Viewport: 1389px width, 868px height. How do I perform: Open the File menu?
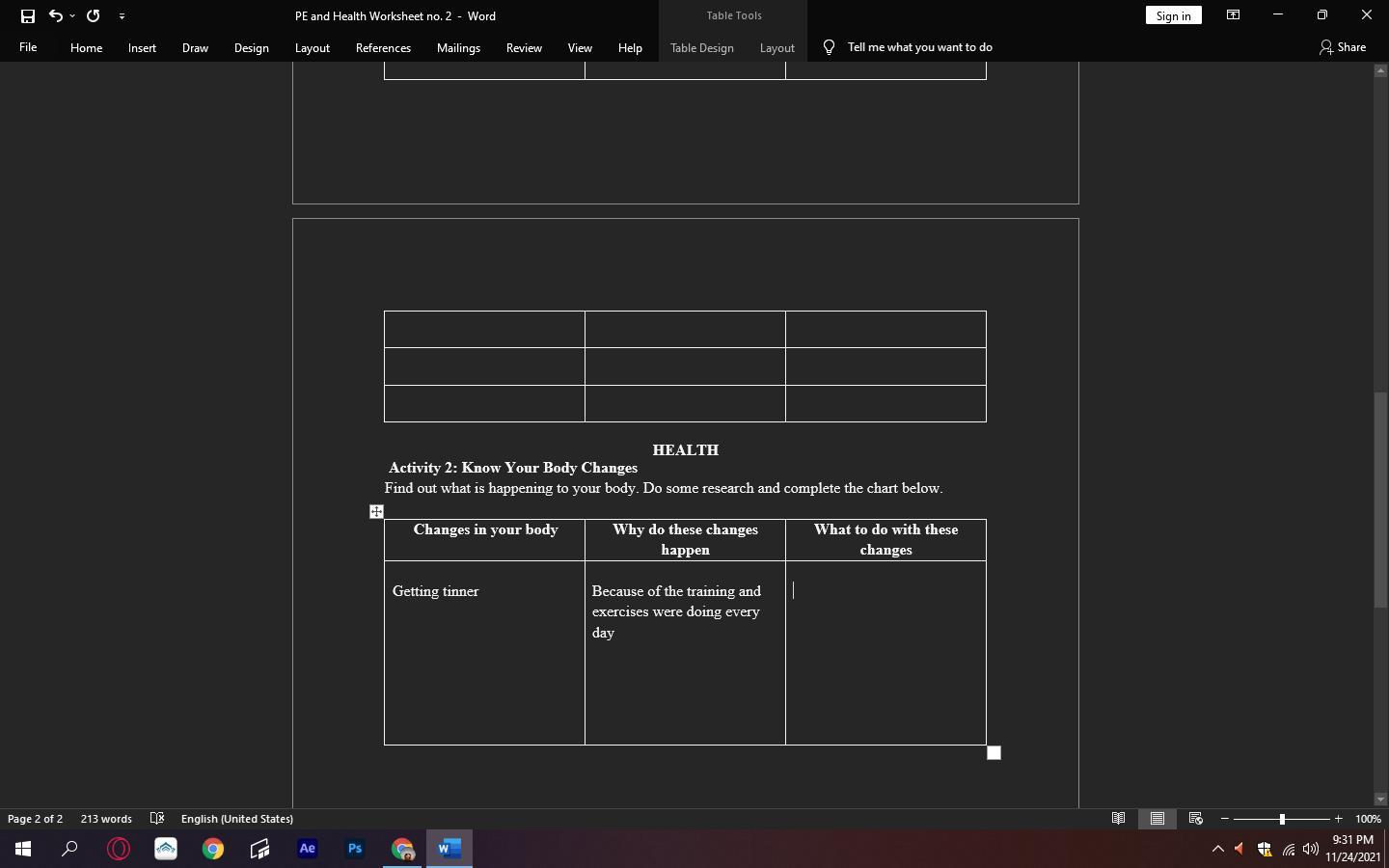click(28, 47)
